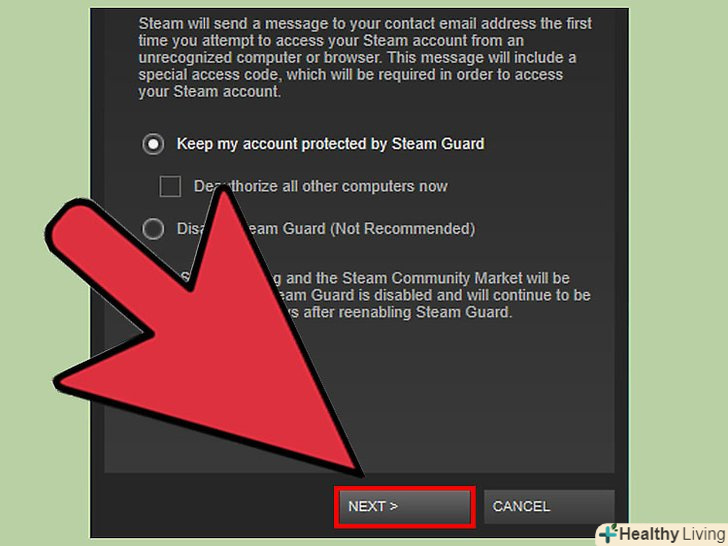The height and width of the screenshot is (546, 728).
Task: Click the chevron symbol inside the NEXT button
Action: (393, 506)
